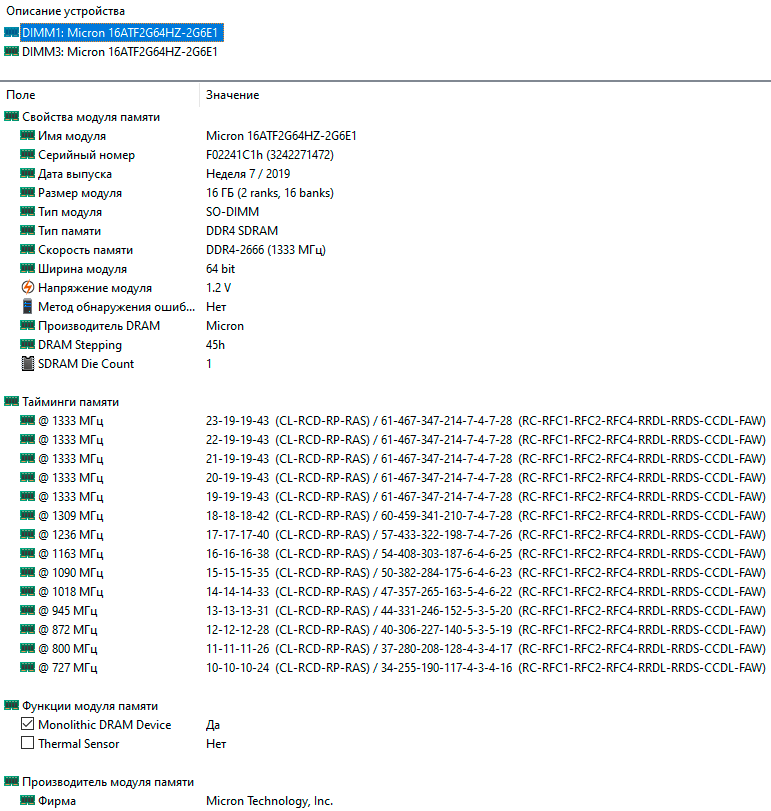Screen dimensions: 771x811
Task: Click the icon next to Тип модуля
Action: click(27, 212)
